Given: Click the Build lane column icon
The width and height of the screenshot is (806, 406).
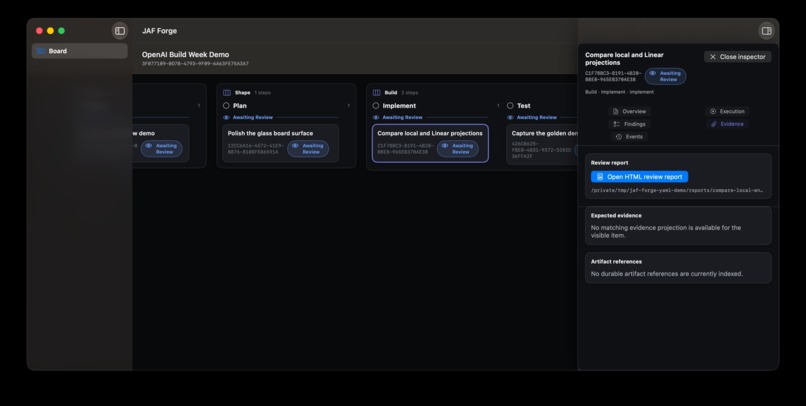Looking at the screenshot, I should [x=376, y=93].
